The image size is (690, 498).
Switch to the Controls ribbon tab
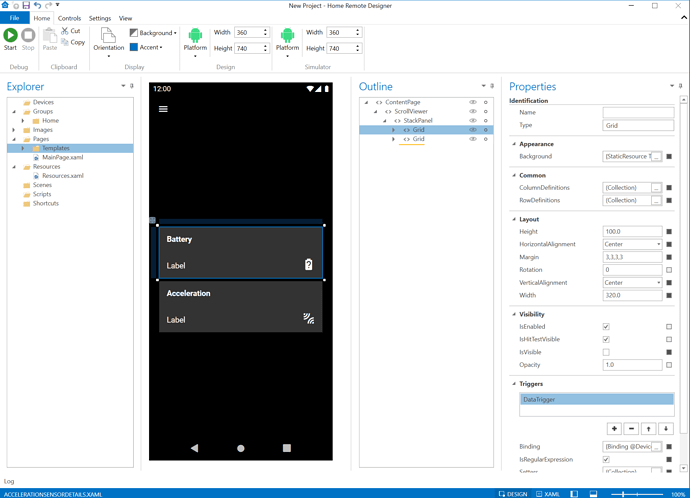point(70,18)
